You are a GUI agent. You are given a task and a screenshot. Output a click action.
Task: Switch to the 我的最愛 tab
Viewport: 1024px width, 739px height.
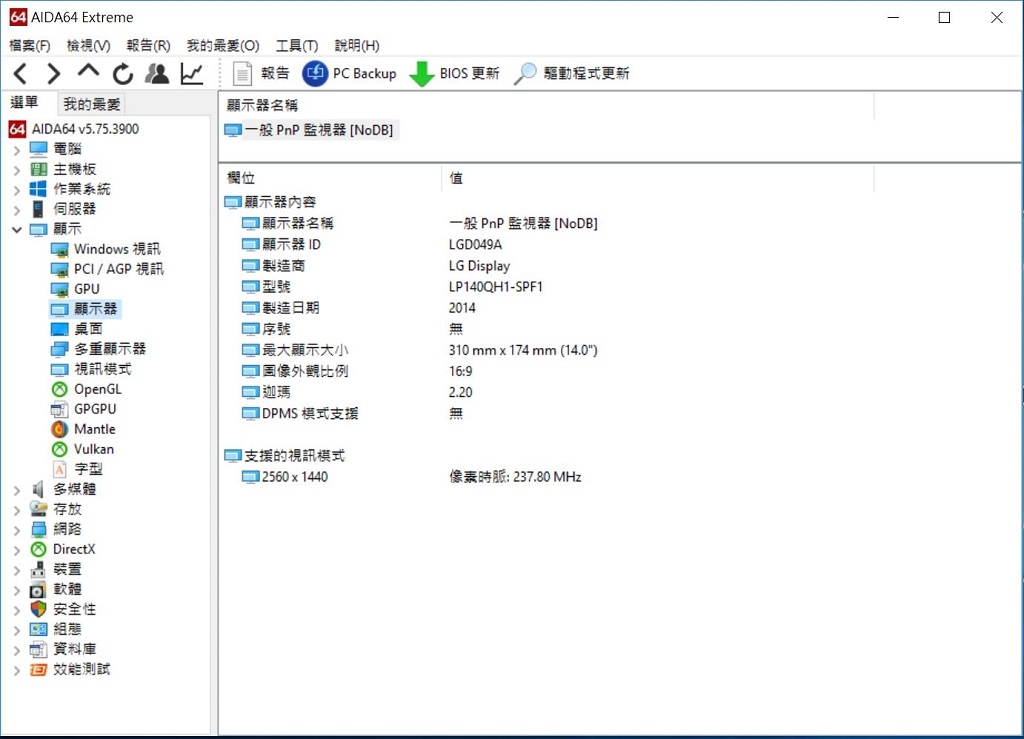(x=91, y=104)
